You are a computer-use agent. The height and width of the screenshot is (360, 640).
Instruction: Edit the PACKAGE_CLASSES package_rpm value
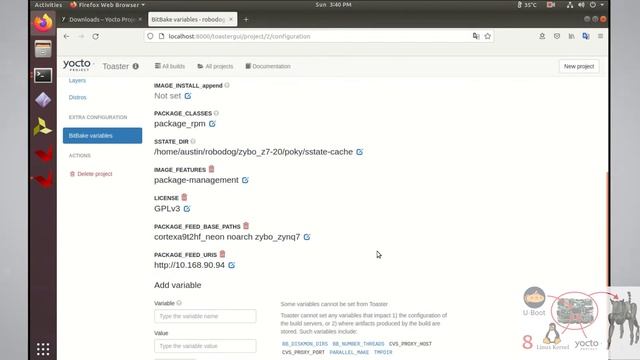tap(212, 124)
